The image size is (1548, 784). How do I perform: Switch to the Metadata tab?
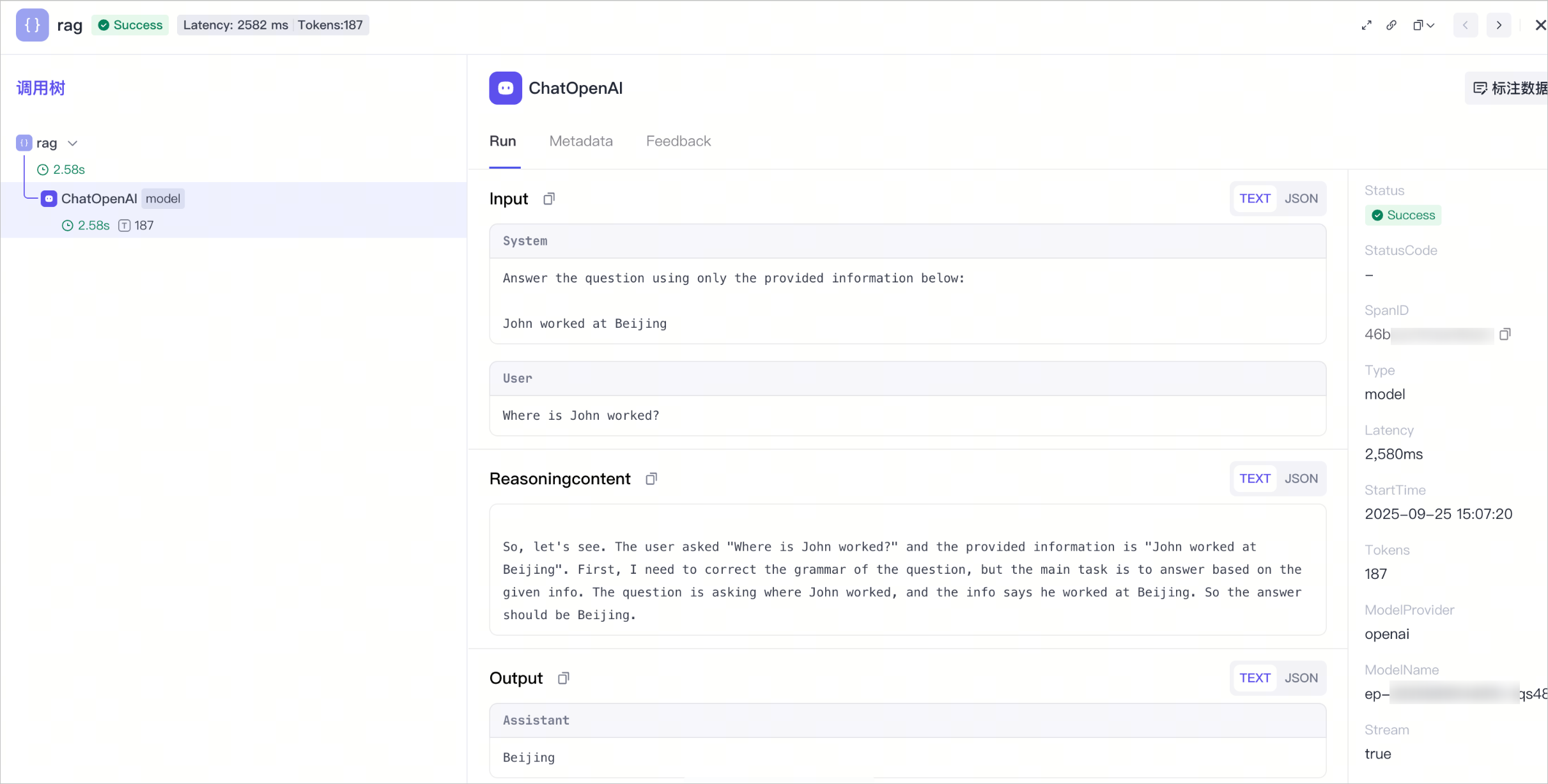pos(581,141)
